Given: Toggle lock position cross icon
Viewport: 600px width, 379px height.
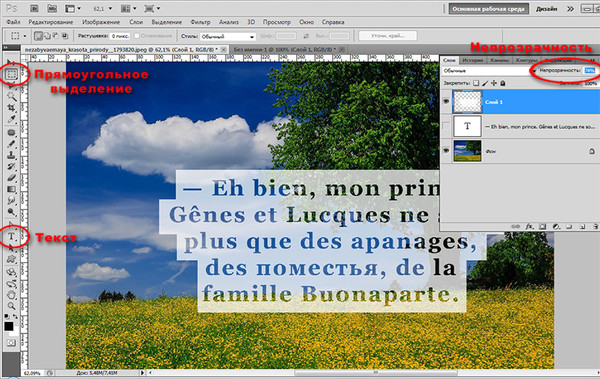Looking at the screenshot, I should click(x=494, y=83).
